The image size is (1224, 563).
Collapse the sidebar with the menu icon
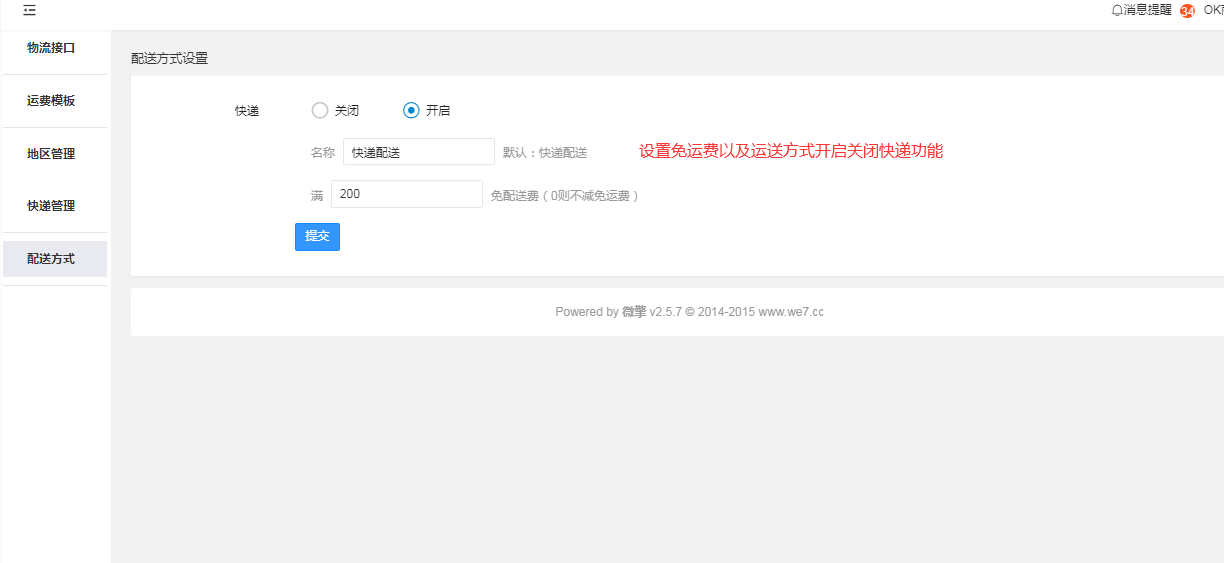[x=29, y=10]
